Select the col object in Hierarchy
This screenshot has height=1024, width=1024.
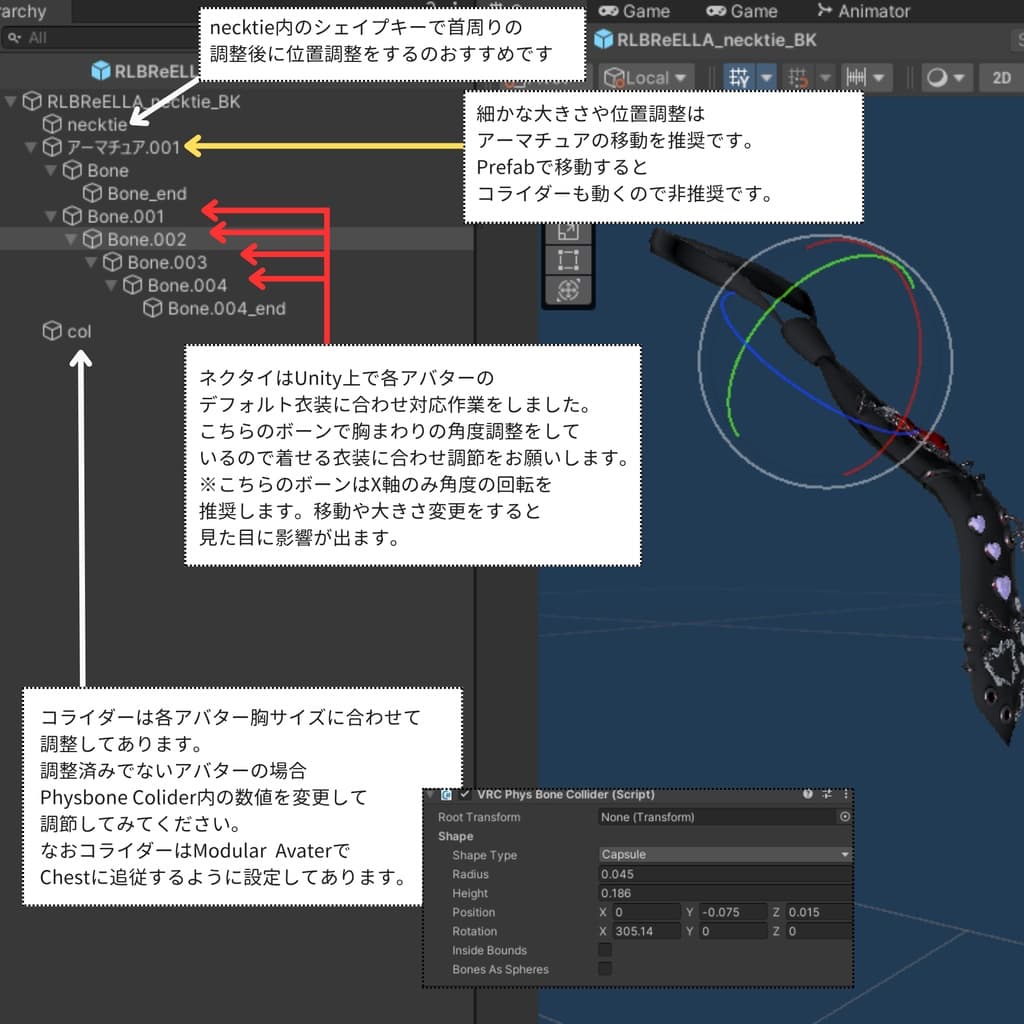pos(78,331)
